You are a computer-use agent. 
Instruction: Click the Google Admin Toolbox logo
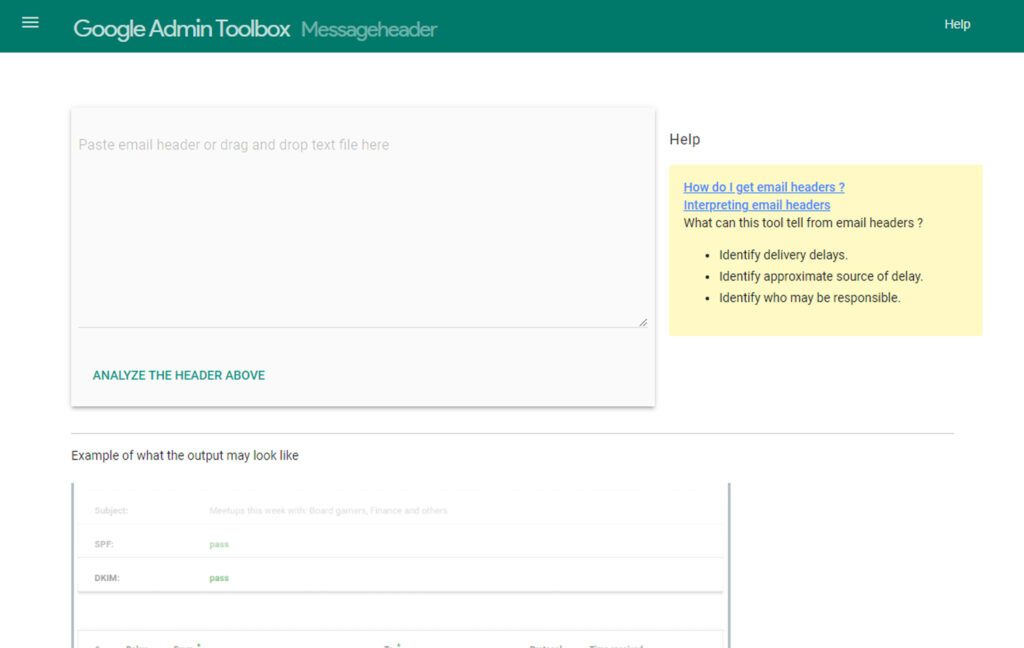pos(182,29)
